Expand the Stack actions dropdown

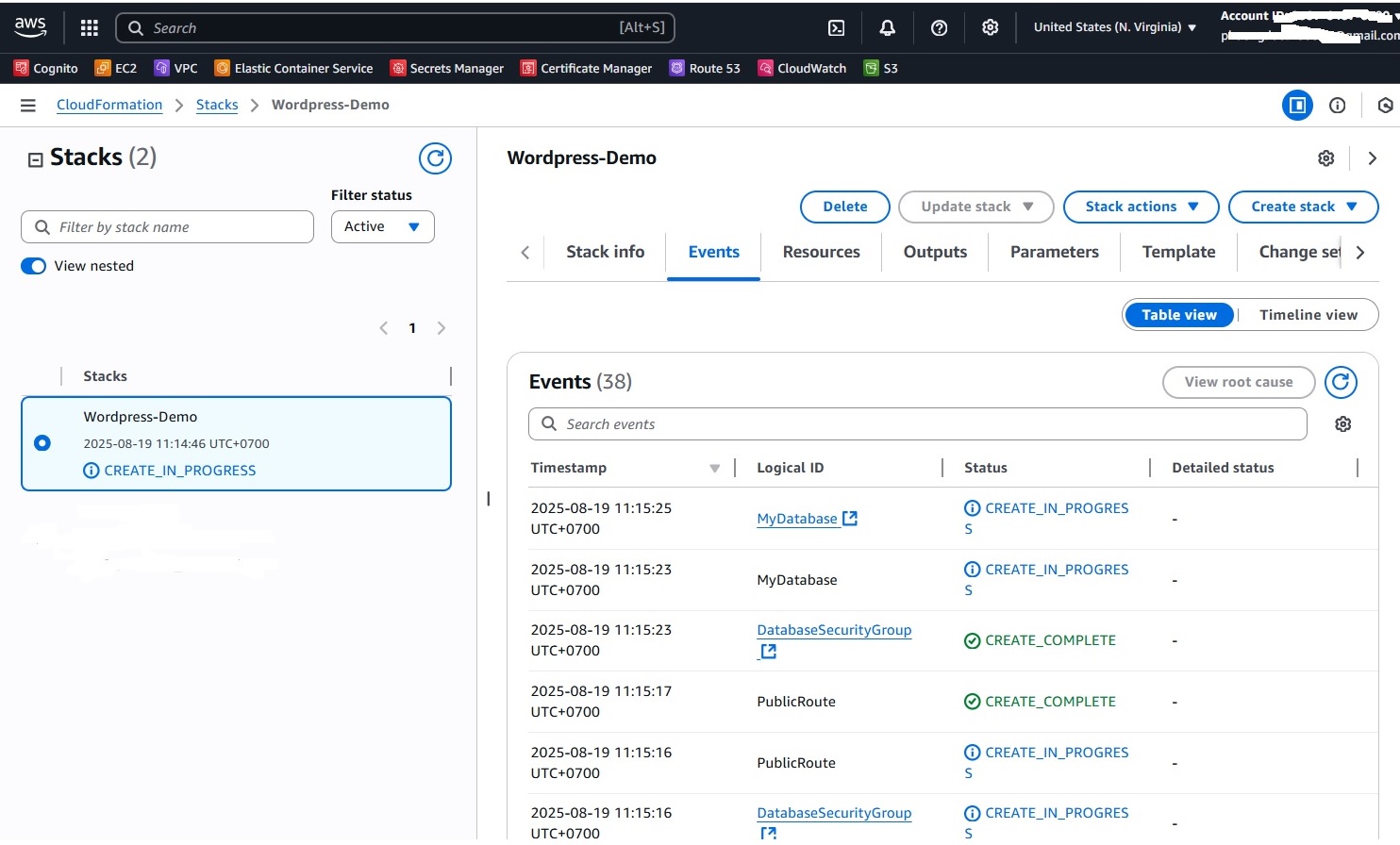1141,207
